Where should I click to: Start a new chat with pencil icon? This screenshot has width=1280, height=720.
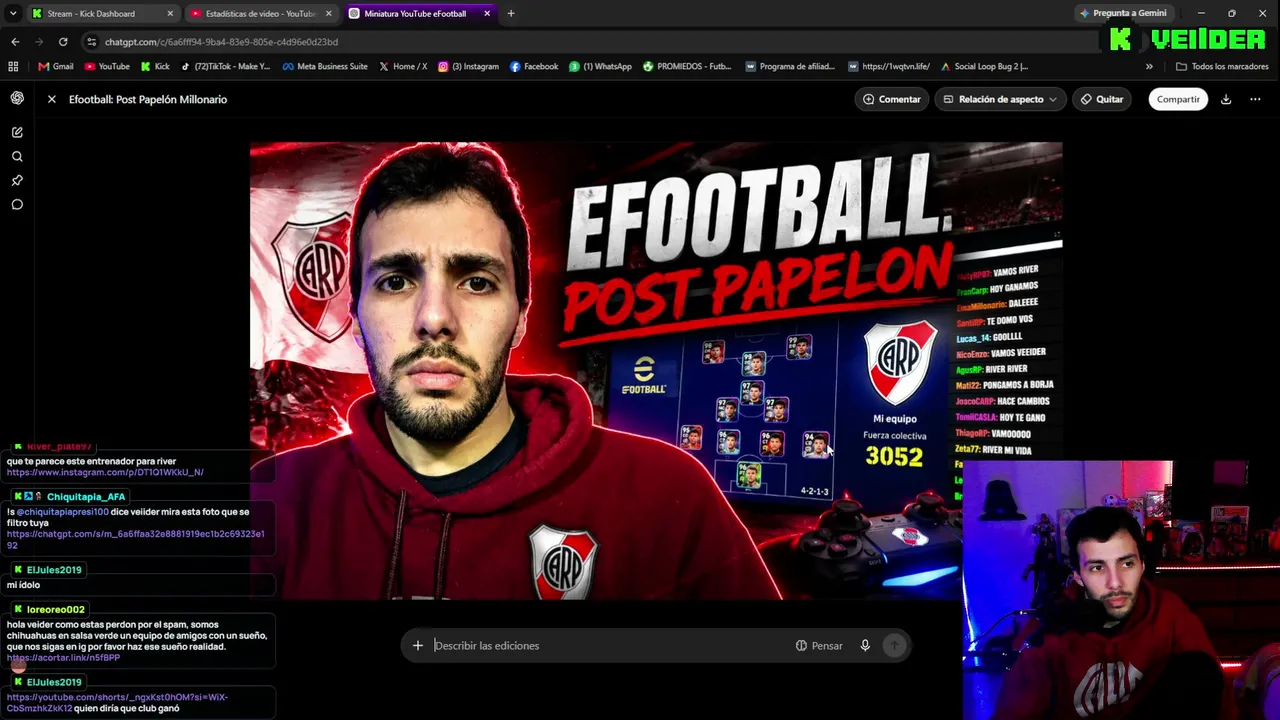pos(17,132)
